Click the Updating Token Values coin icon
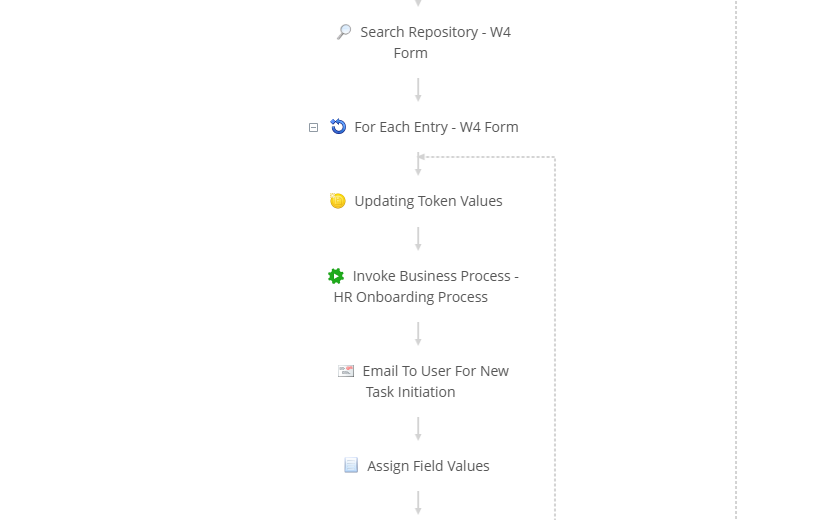Screen dimensions: 816x520 tap(338, 201)
